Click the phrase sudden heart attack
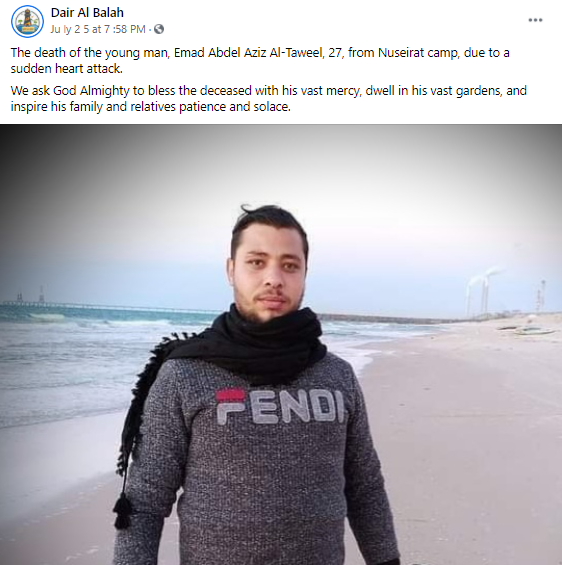562x565 pixels. pyautogui.click(x=67, y=68)
